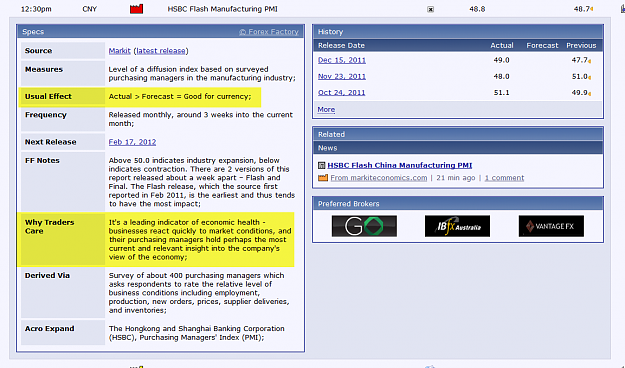Click the Previous column header

(581, 45)
